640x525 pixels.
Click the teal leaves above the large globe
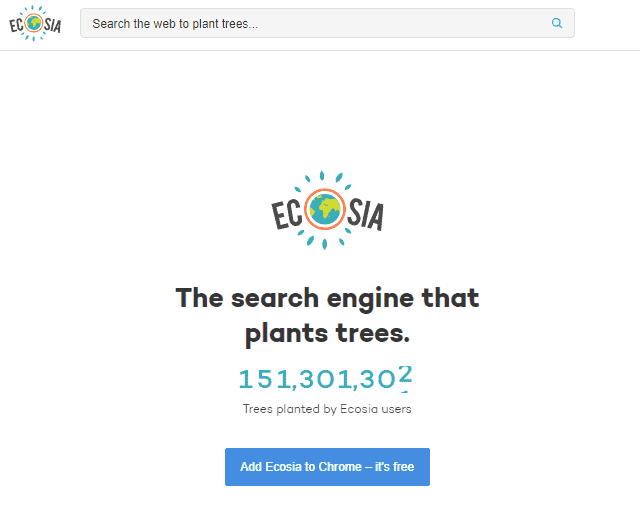click(322, 180)
